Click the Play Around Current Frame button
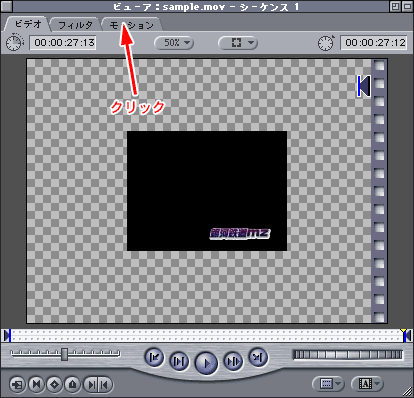This screenshot has width=414, height=398. click(233, 361)
